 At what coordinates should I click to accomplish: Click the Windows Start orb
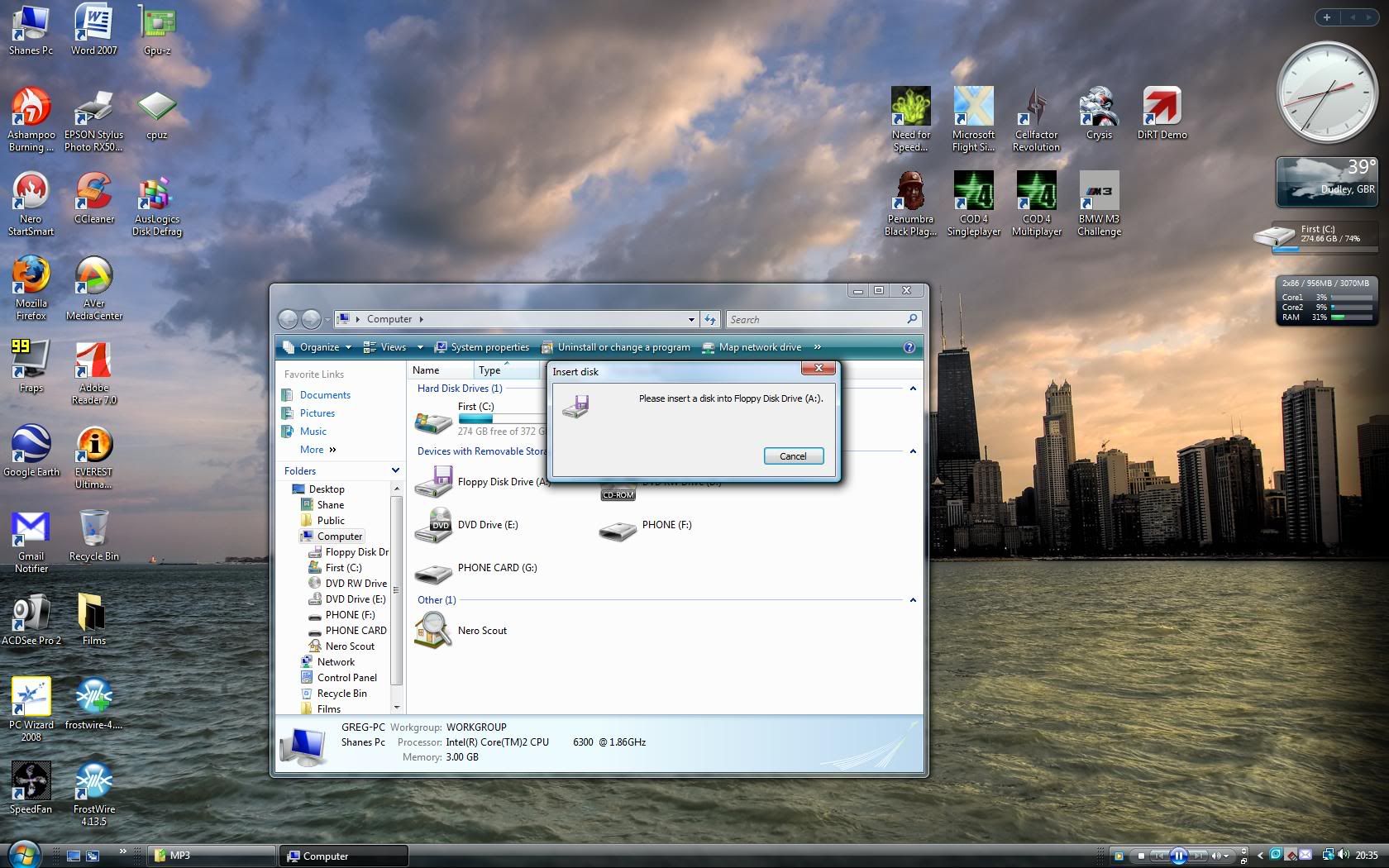tap(22, 853)
